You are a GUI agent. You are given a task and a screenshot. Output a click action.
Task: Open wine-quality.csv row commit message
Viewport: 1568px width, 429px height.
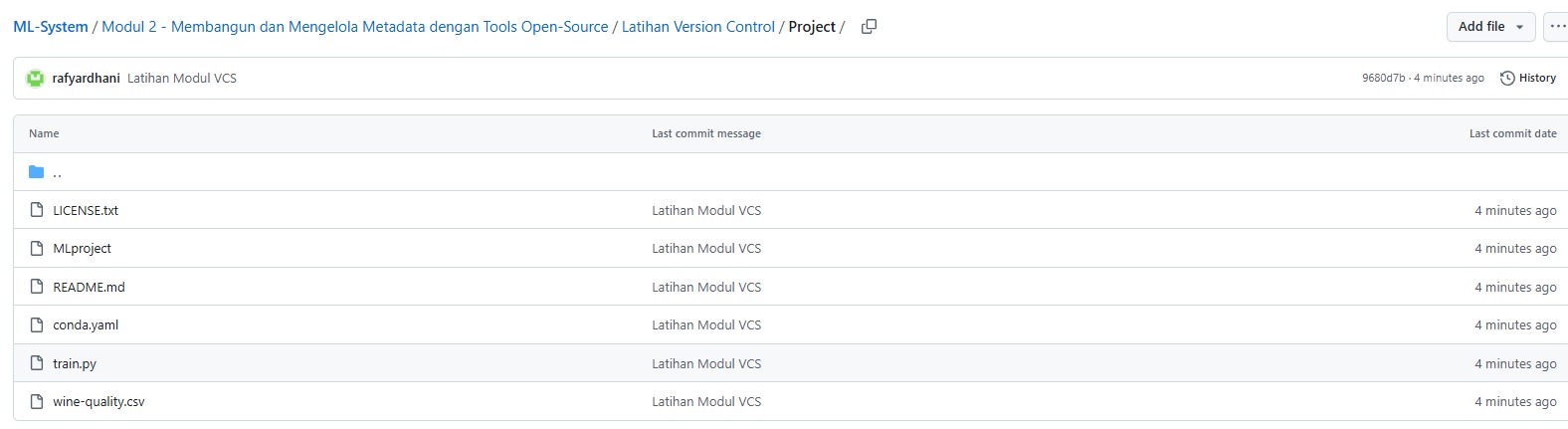click(706, 401)
